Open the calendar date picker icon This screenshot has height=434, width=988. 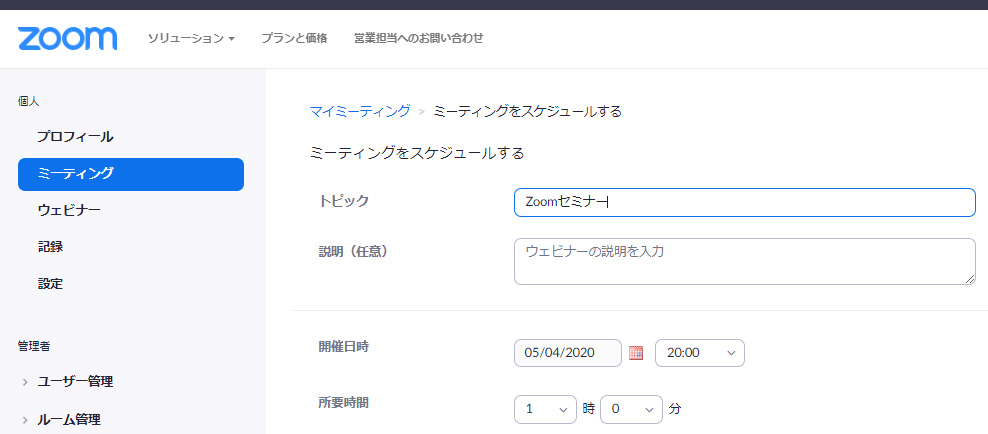click(x=636, y=353)
